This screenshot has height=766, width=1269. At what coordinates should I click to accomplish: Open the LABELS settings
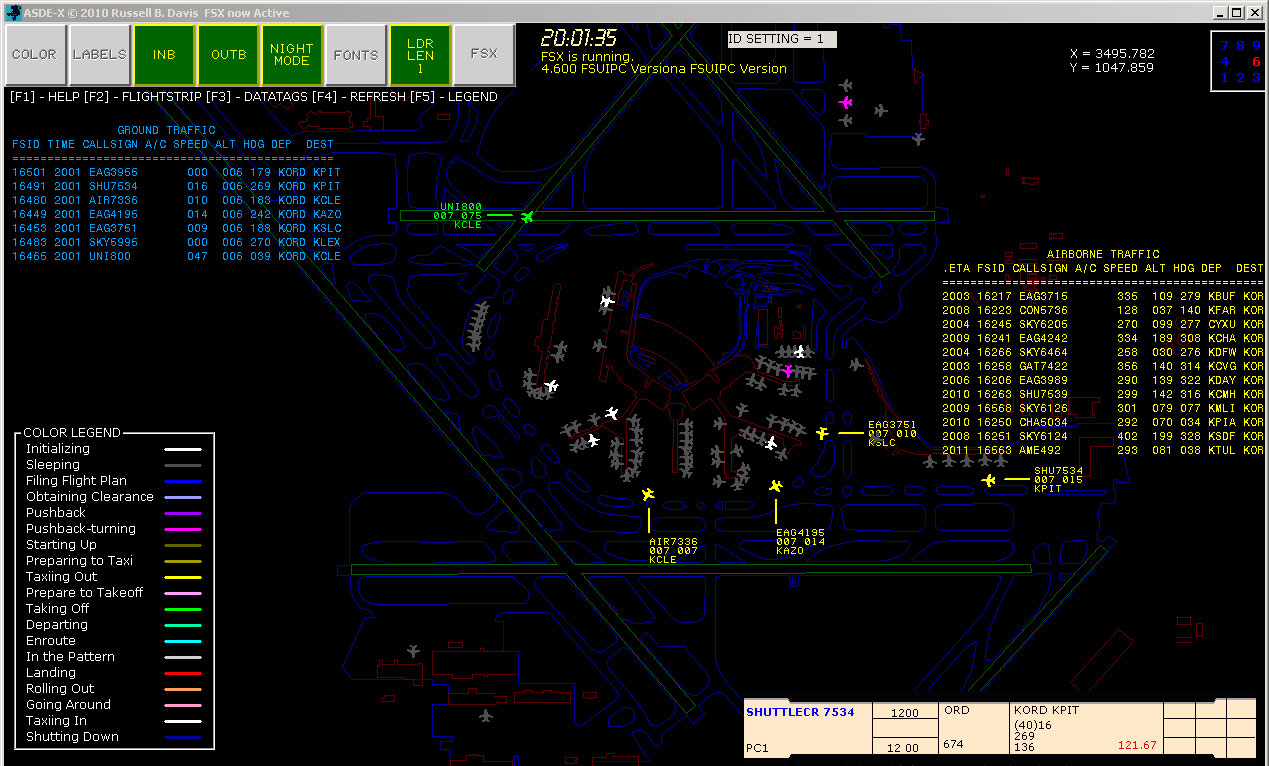99,54
